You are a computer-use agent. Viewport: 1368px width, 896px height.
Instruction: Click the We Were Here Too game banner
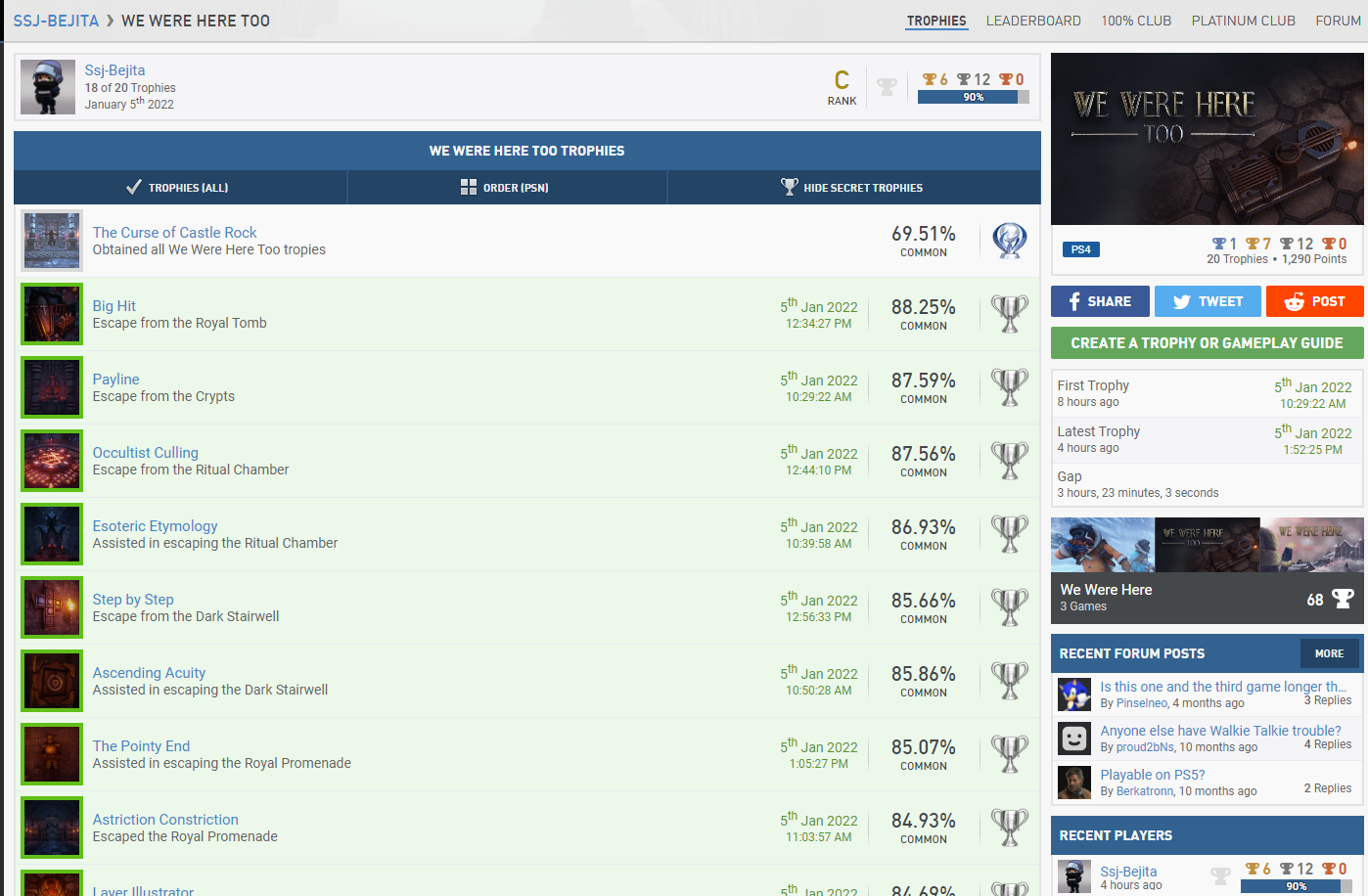[x=1207, y=139]
